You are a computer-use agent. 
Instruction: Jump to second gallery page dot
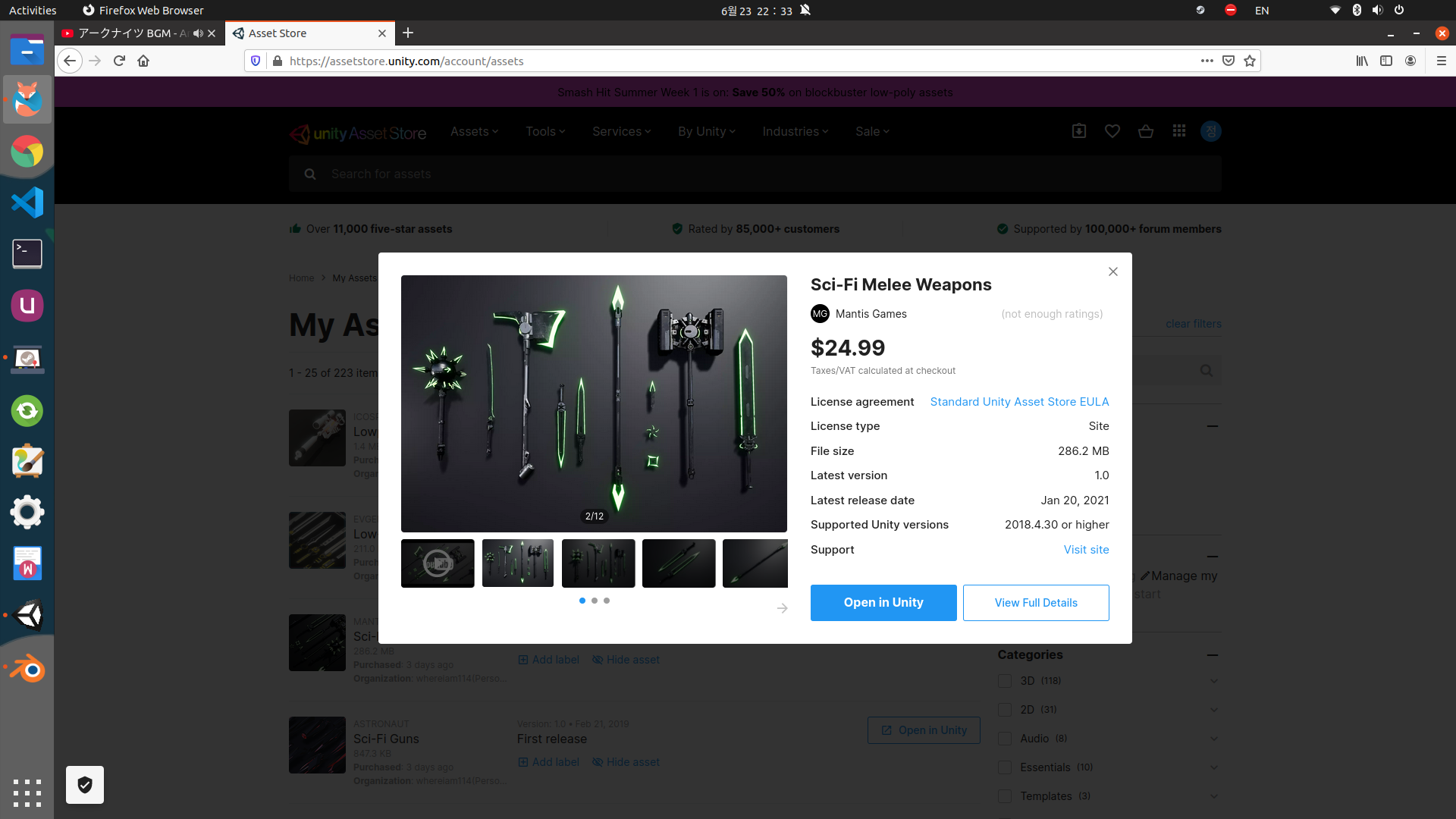[595, 601]
